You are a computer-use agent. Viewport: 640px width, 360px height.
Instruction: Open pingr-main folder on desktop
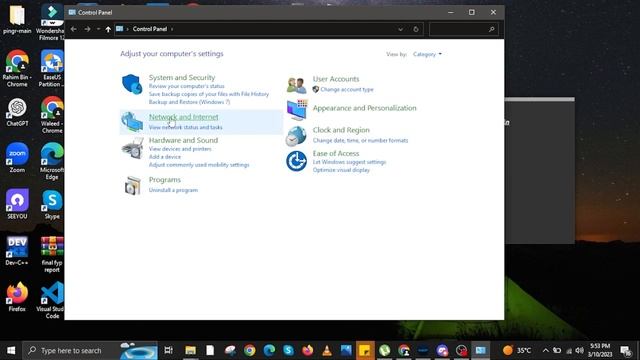pos(17,20)
